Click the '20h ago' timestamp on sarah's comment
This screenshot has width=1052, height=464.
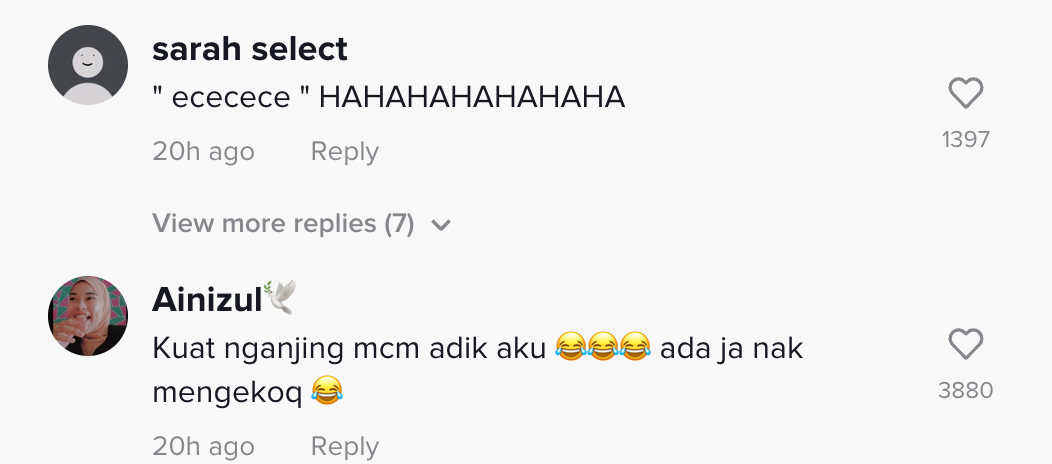point(203,152)
